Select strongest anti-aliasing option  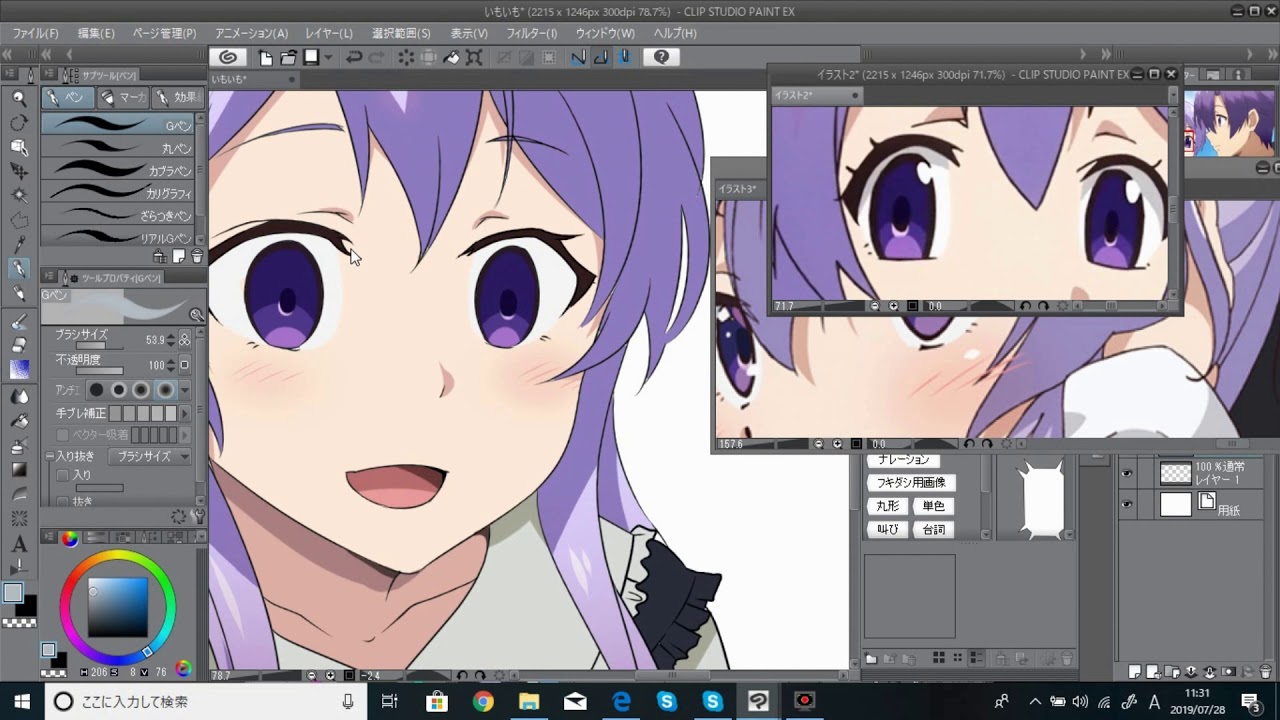(165, 390)
